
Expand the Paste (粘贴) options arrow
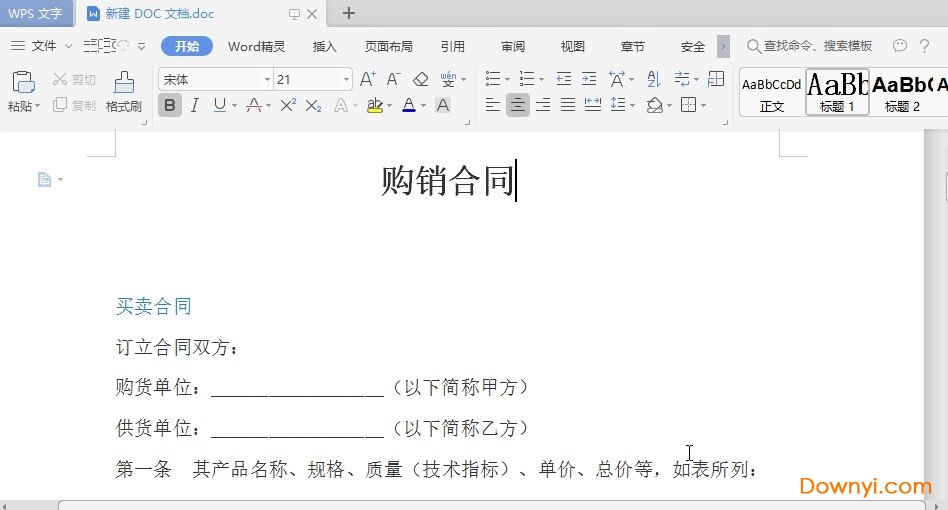point(37,106)
